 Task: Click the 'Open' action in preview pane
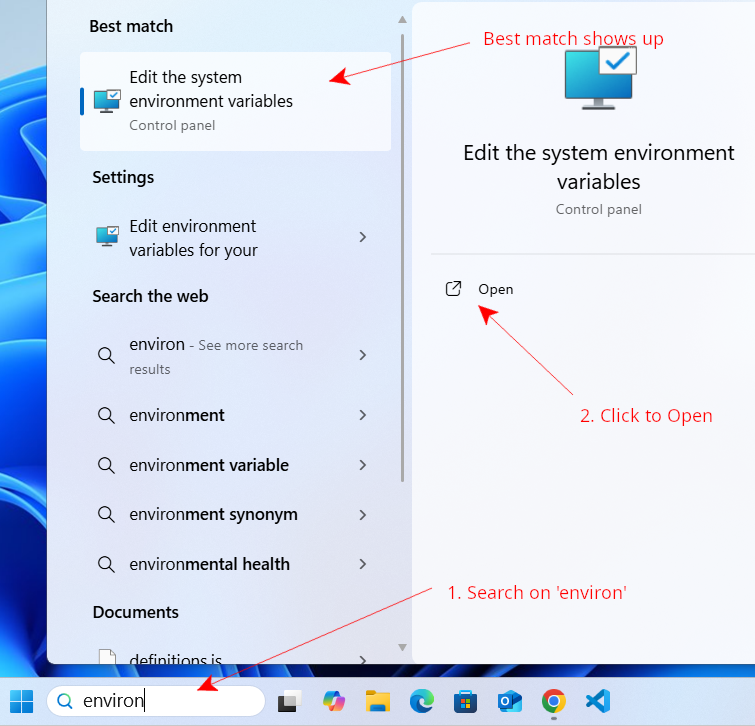tap(495, 289)
